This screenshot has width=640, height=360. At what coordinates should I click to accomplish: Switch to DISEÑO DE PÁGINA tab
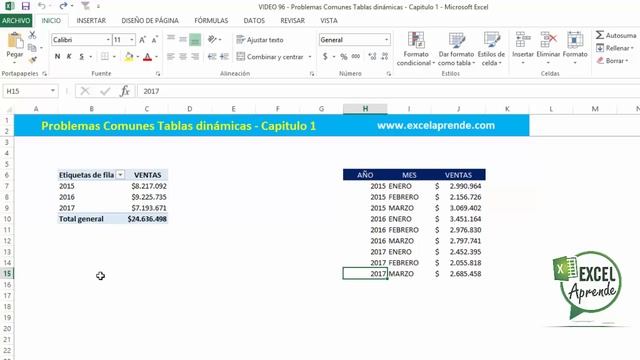(150, 20)
